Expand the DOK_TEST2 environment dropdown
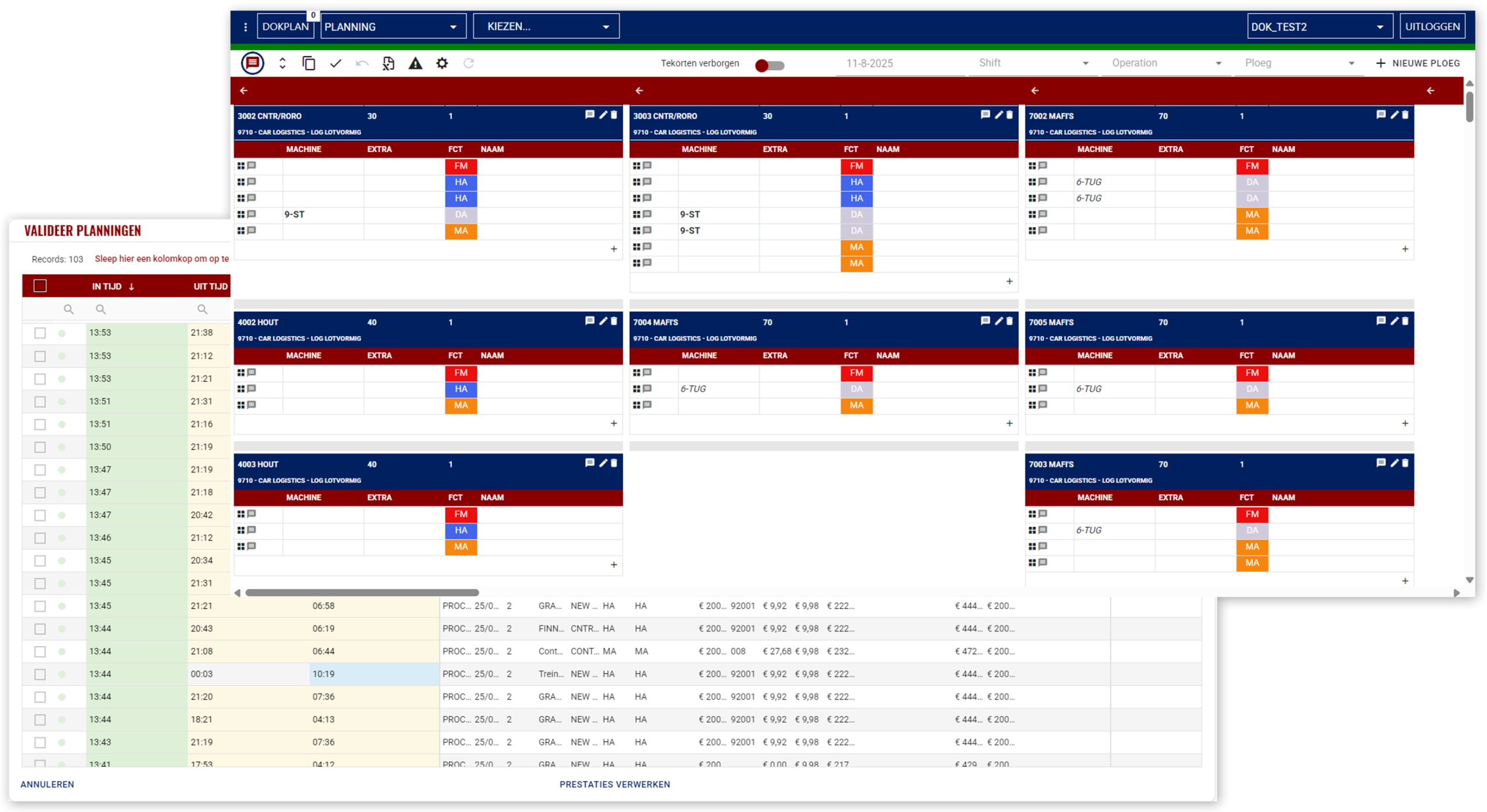The width and height of the screenshot is (1487, 812). [1319, 27]
